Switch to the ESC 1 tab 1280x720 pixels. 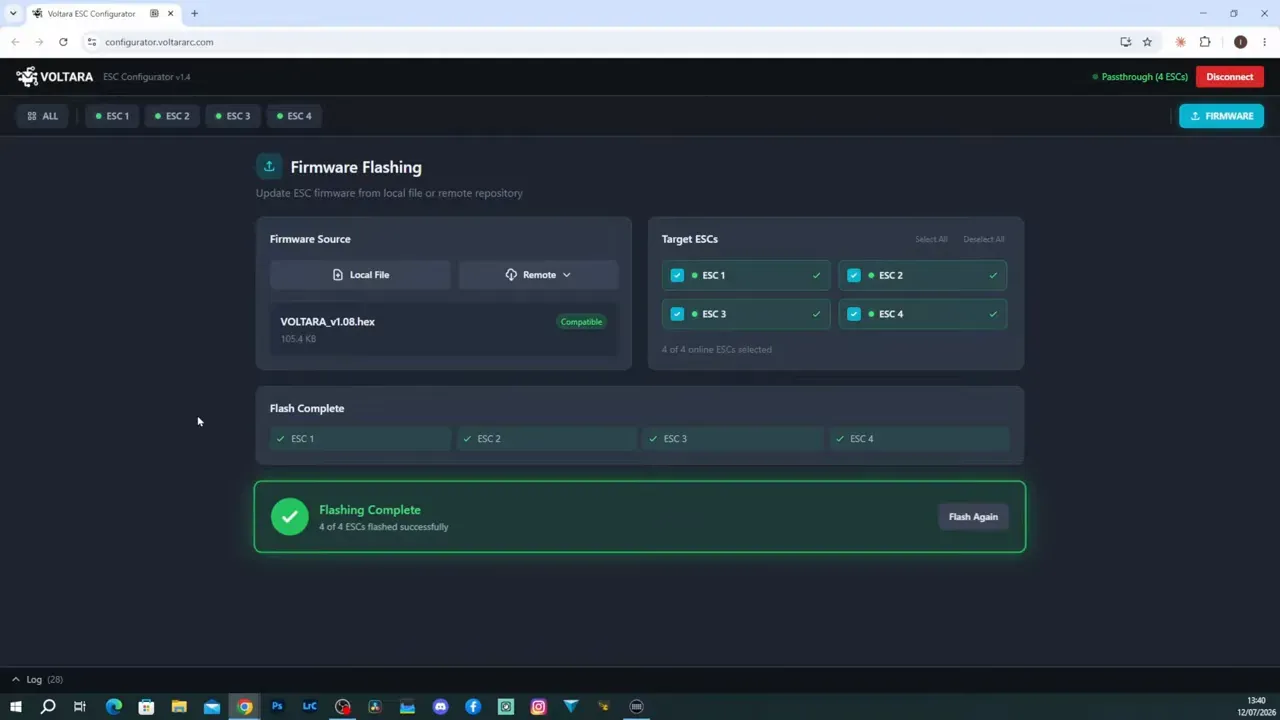pos(112,116)
